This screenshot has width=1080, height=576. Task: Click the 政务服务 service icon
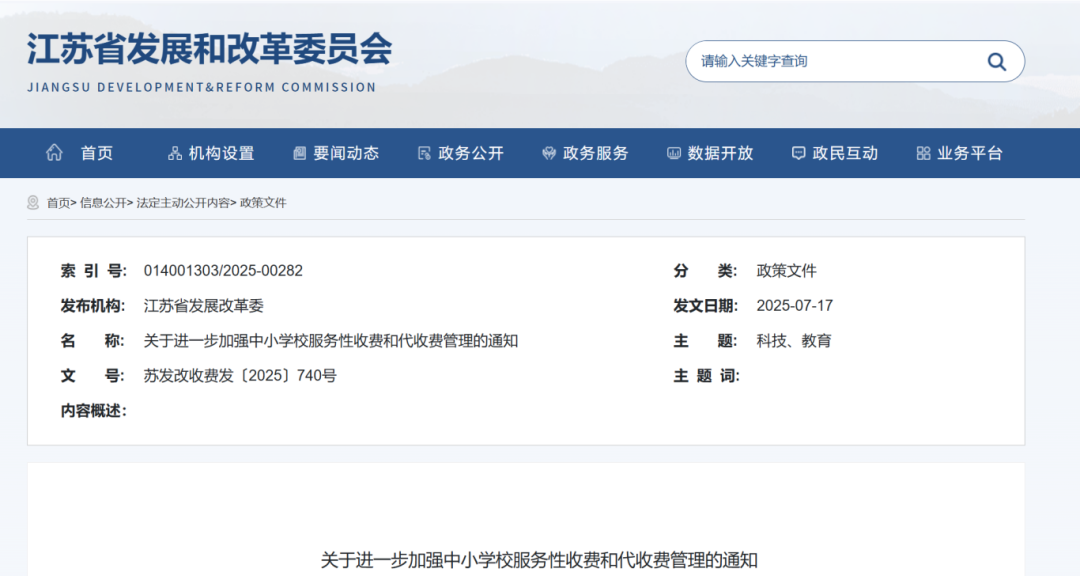(x=548, y=154)
